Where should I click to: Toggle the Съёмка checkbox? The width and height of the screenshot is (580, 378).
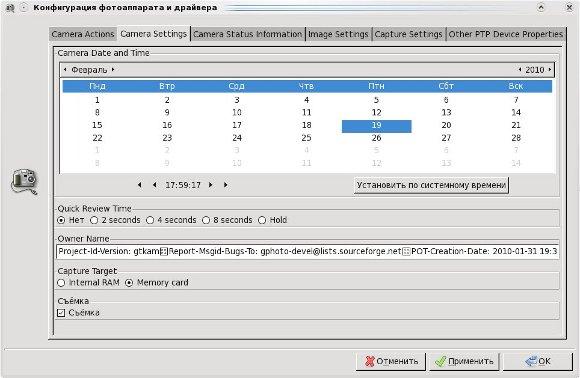click(x=61, y=313)
